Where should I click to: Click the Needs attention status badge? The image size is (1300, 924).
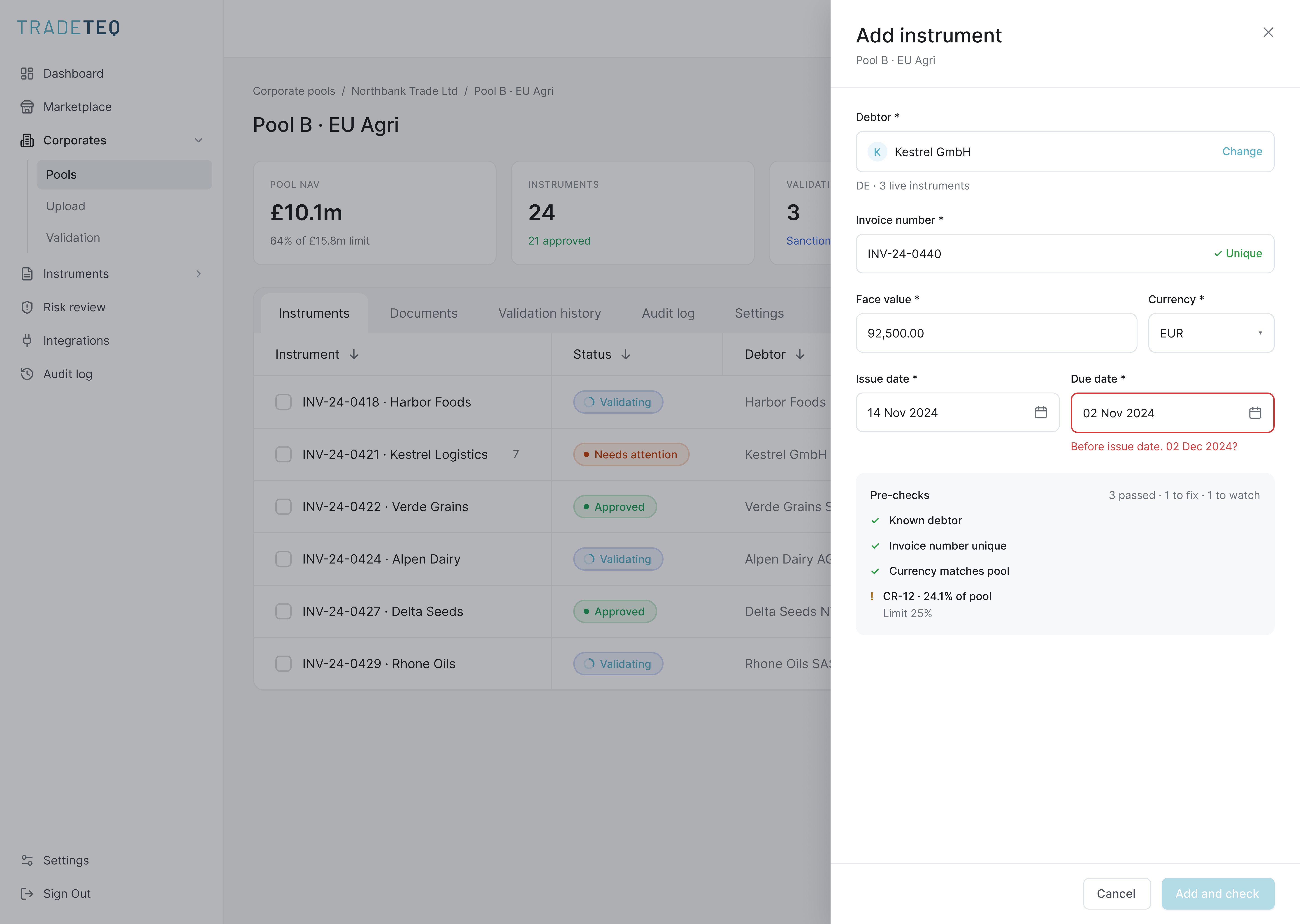631,455
